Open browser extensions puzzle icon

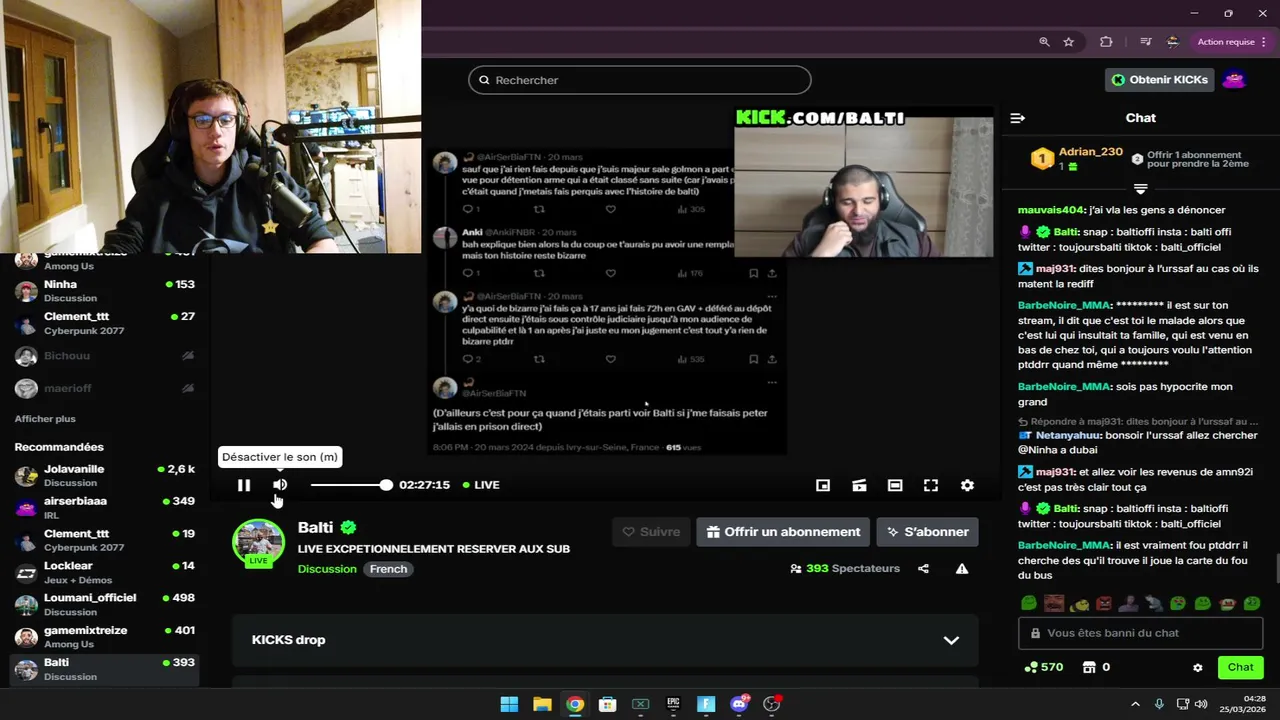(1106, 42)
